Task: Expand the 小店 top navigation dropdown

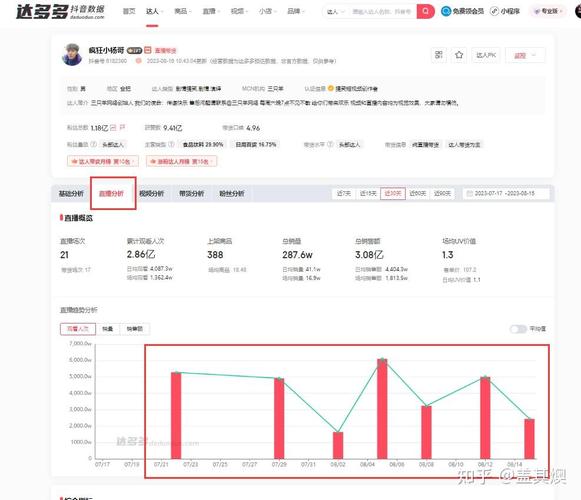Action: 268,11
